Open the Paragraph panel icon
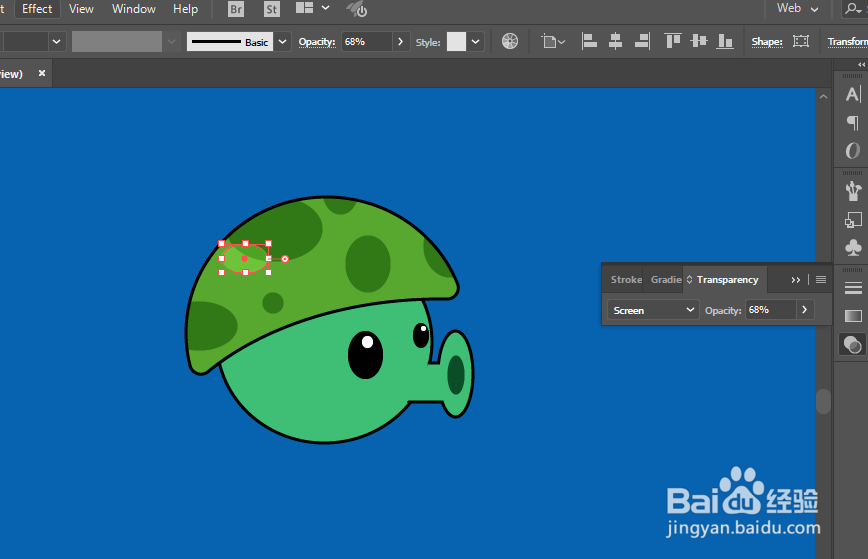 [852, 122]
